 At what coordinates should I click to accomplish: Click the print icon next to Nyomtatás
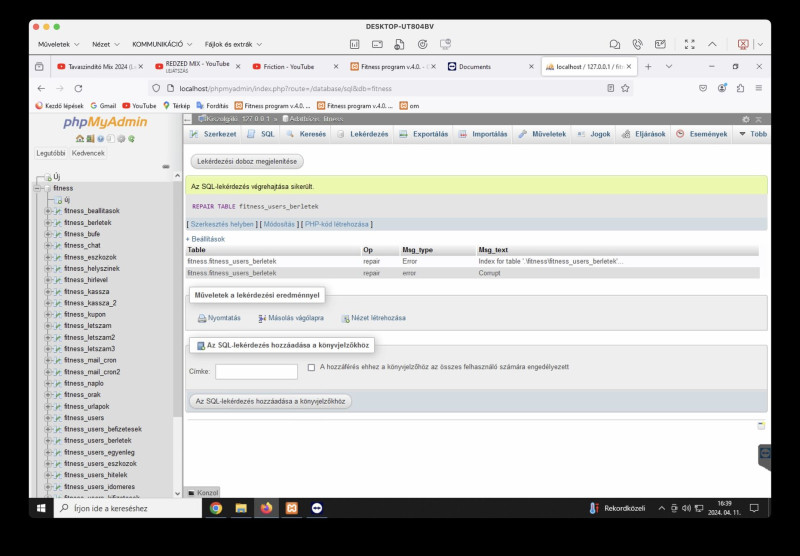point(202,318)
